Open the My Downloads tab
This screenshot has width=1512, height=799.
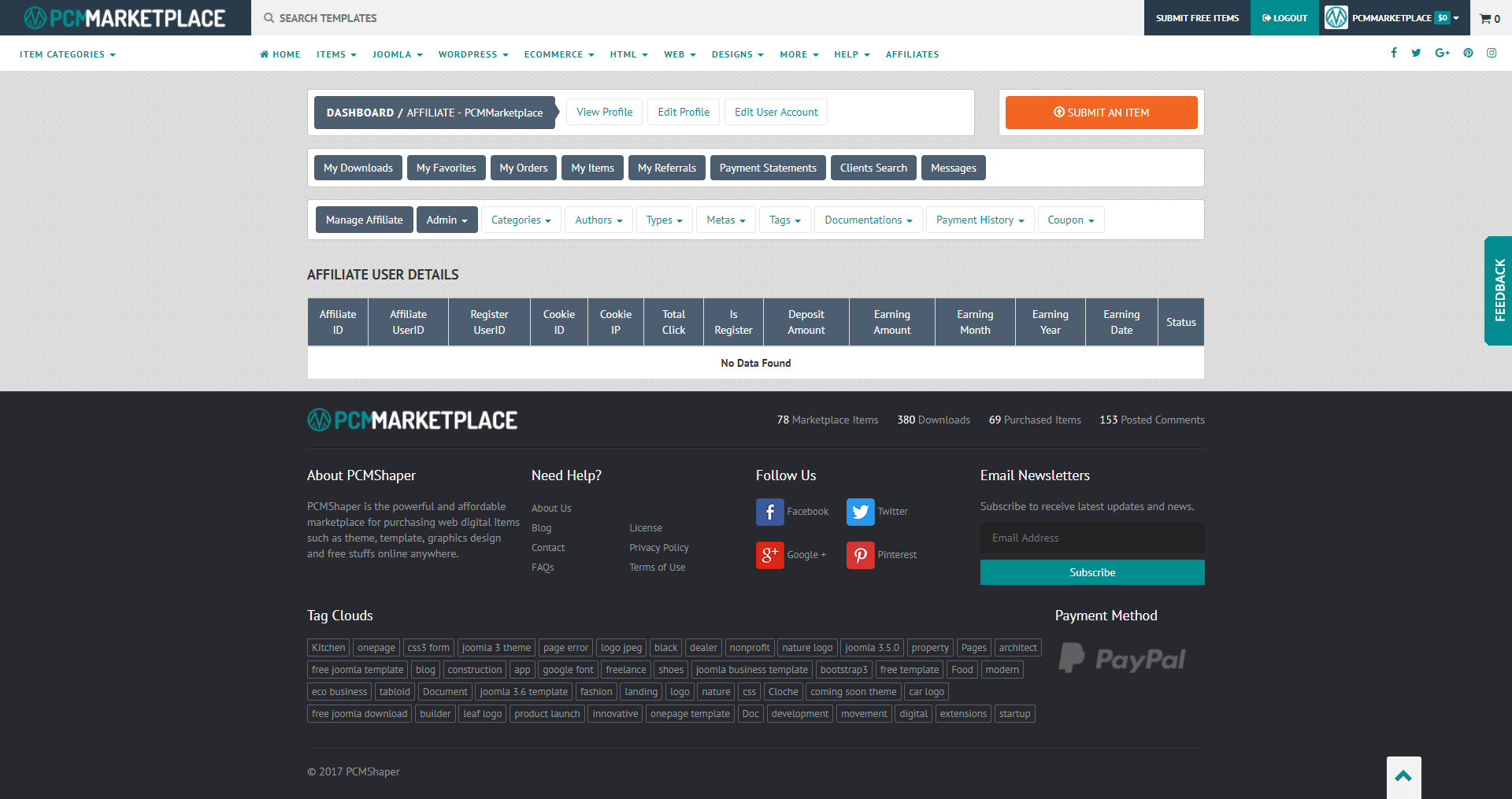(358, 168)
